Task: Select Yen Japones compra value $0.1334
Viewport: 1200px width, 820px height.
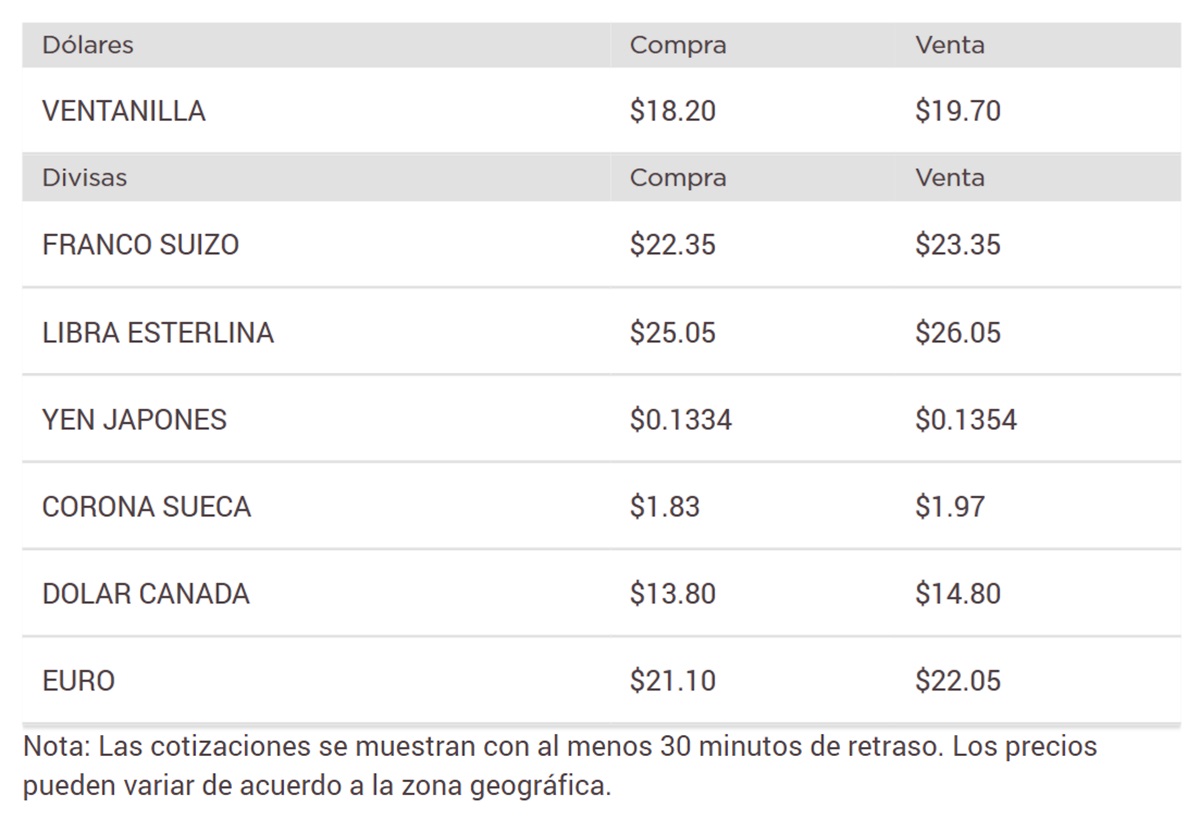Action: point(681,420)
